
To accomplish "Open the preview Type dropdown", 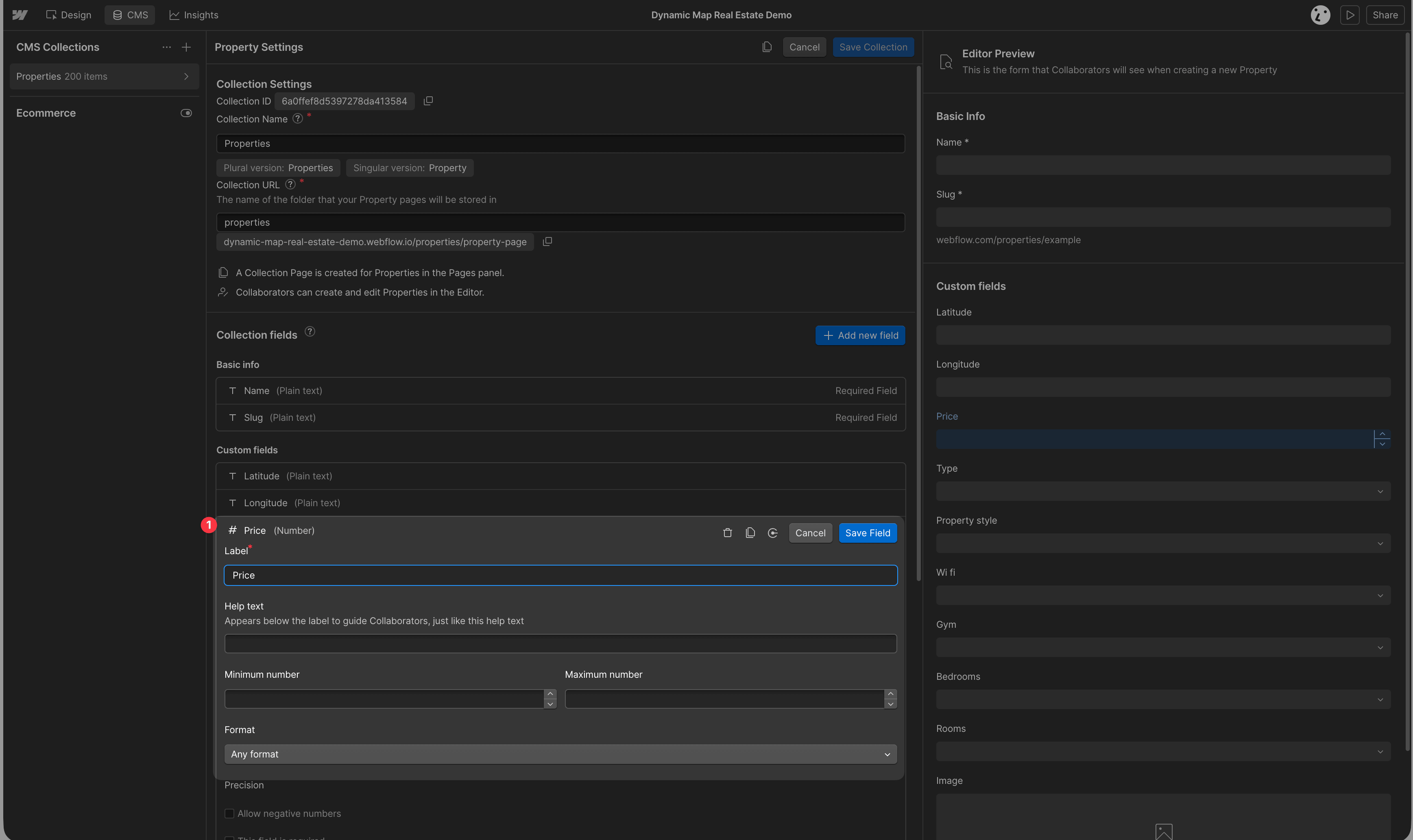I will point(1163,491).
